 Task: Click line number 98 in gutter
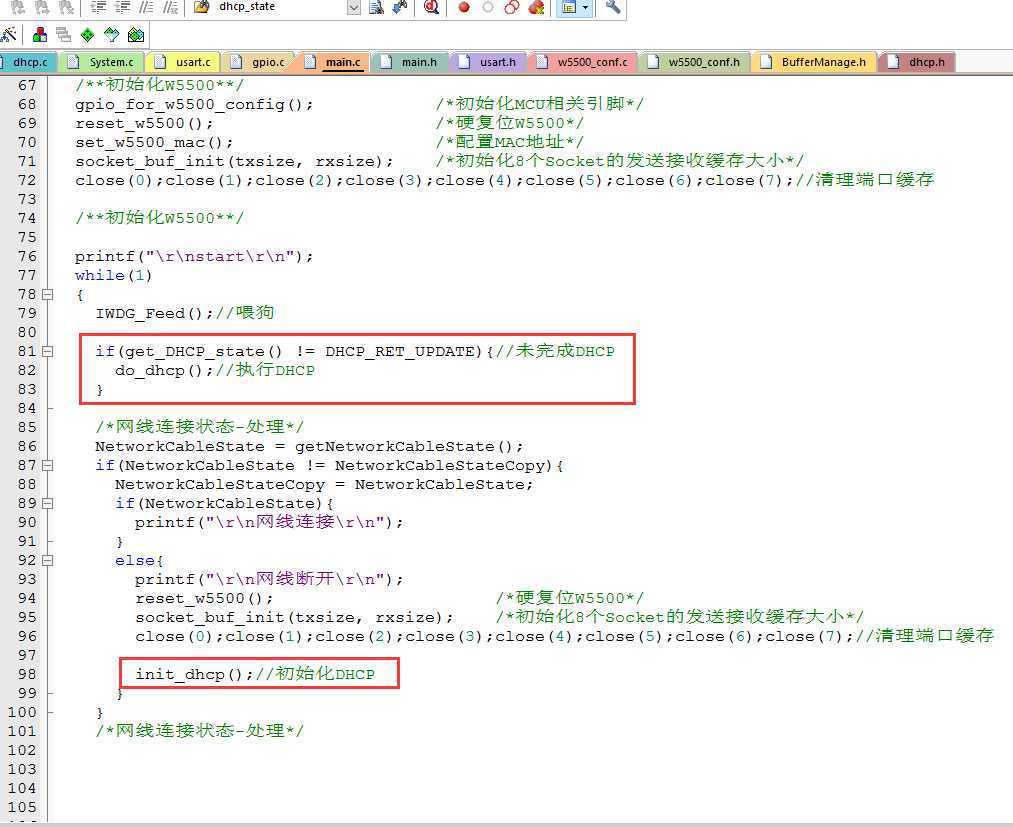[27, 674]
